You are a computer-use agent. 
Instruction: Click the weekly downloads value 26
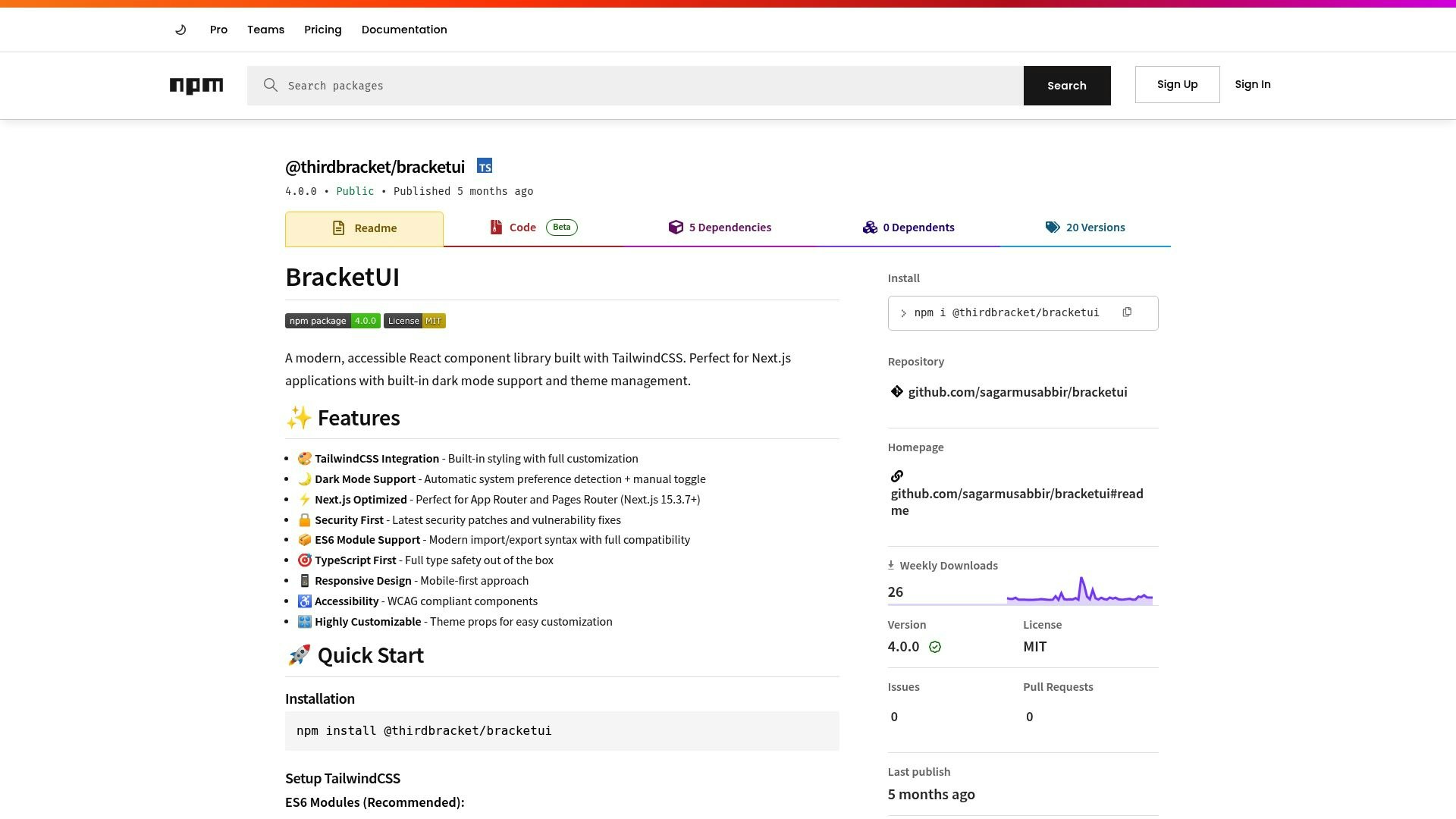point(896,592)
